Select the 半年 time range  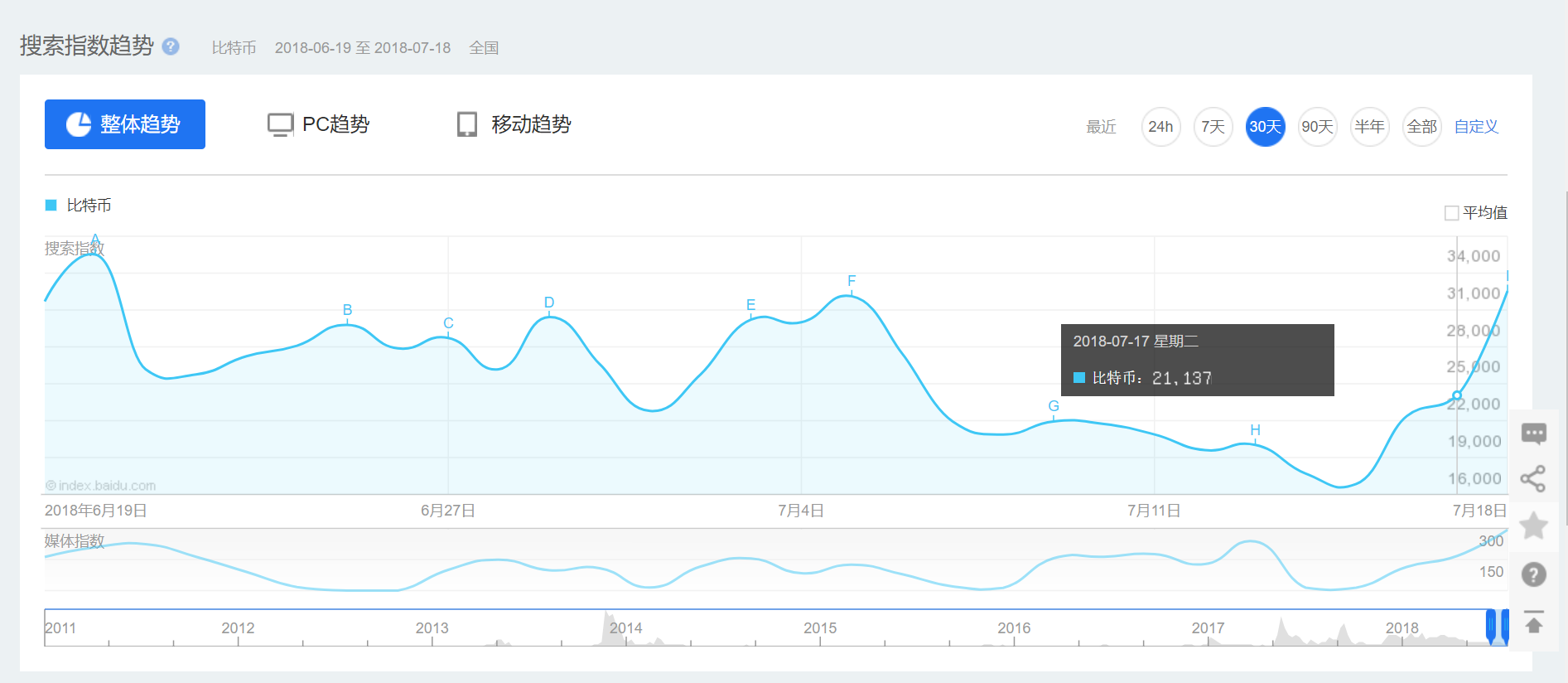point(1369,127)
